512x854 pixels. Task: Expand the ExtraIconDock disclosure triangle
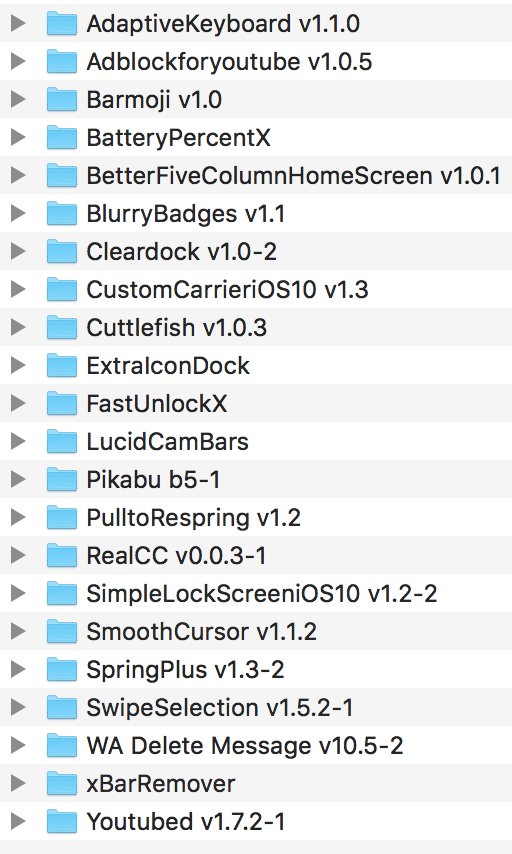pos(19,365)
